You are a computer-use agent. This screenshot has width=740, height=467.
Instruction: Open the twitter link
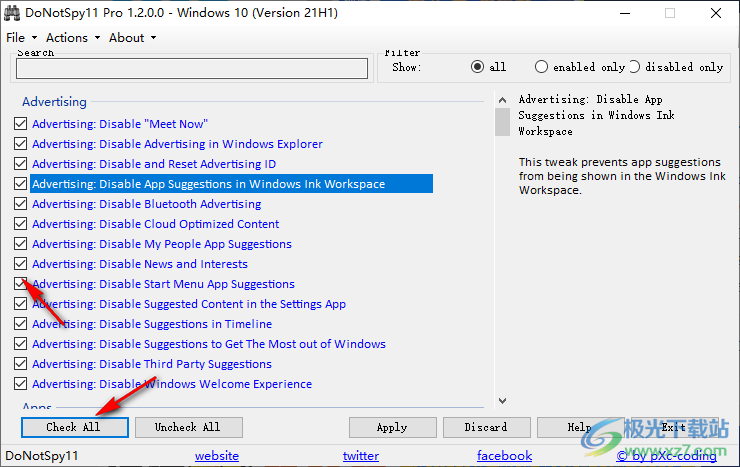361,456
